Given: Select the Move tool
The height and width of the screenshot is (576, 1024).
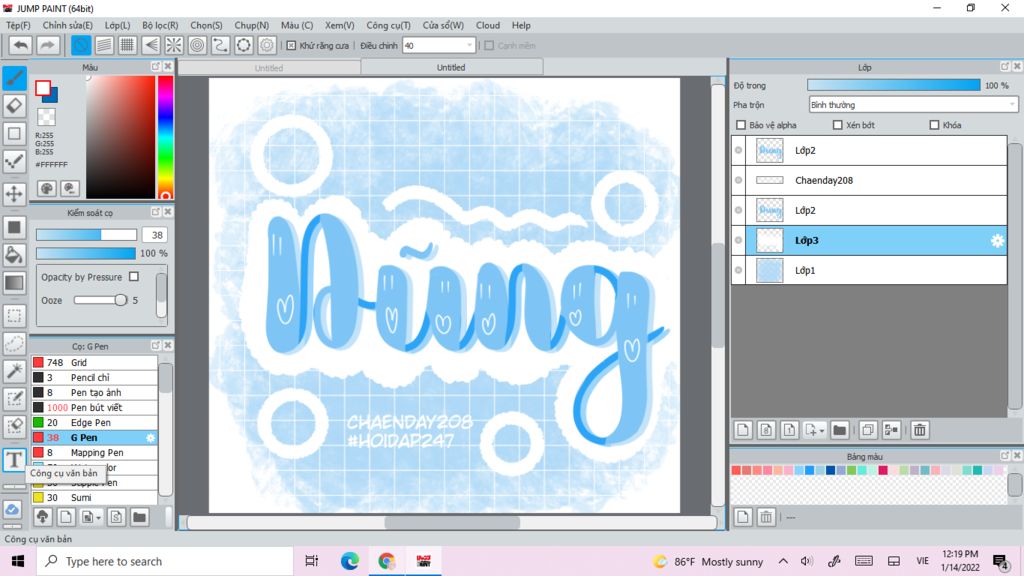Looking at the screenshot, I should pos(14,194).
